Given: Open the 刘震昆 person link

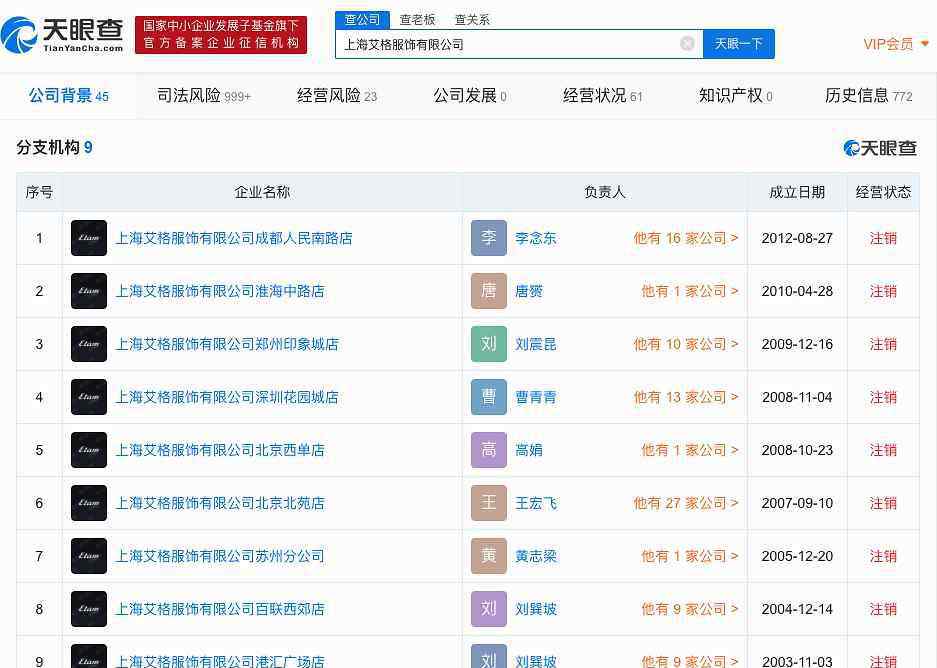Looking at the screenshot, I should 536,344.
